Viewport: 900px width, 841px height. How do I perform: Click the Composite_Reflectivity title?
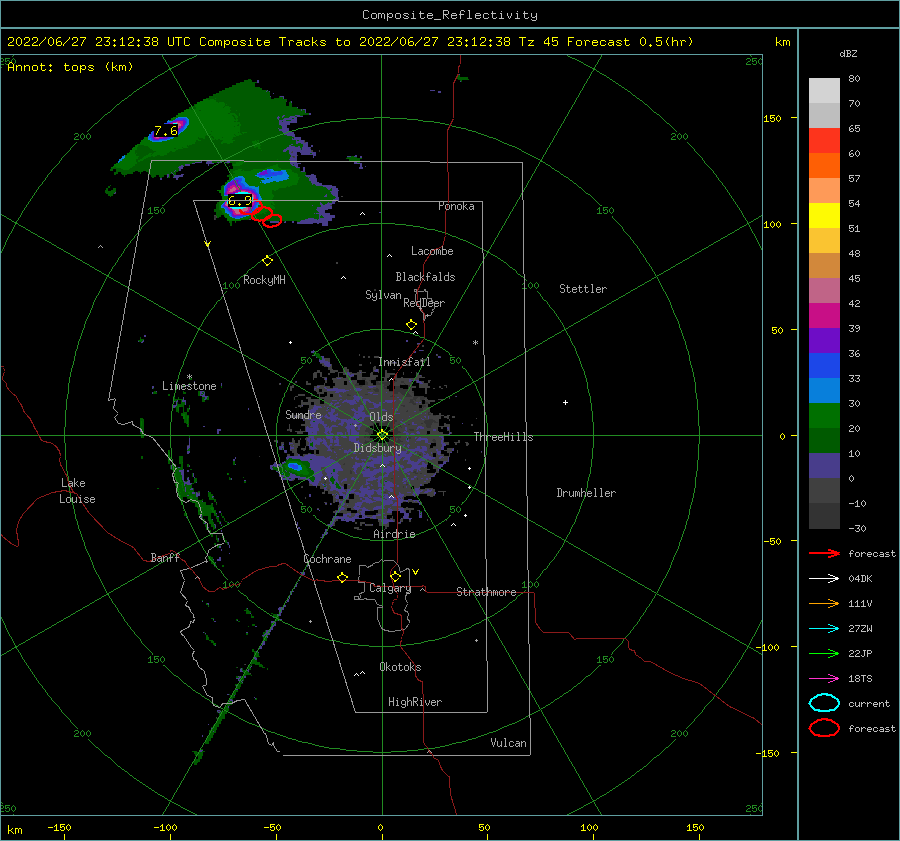pyautogui.click(x=450, y=15)
